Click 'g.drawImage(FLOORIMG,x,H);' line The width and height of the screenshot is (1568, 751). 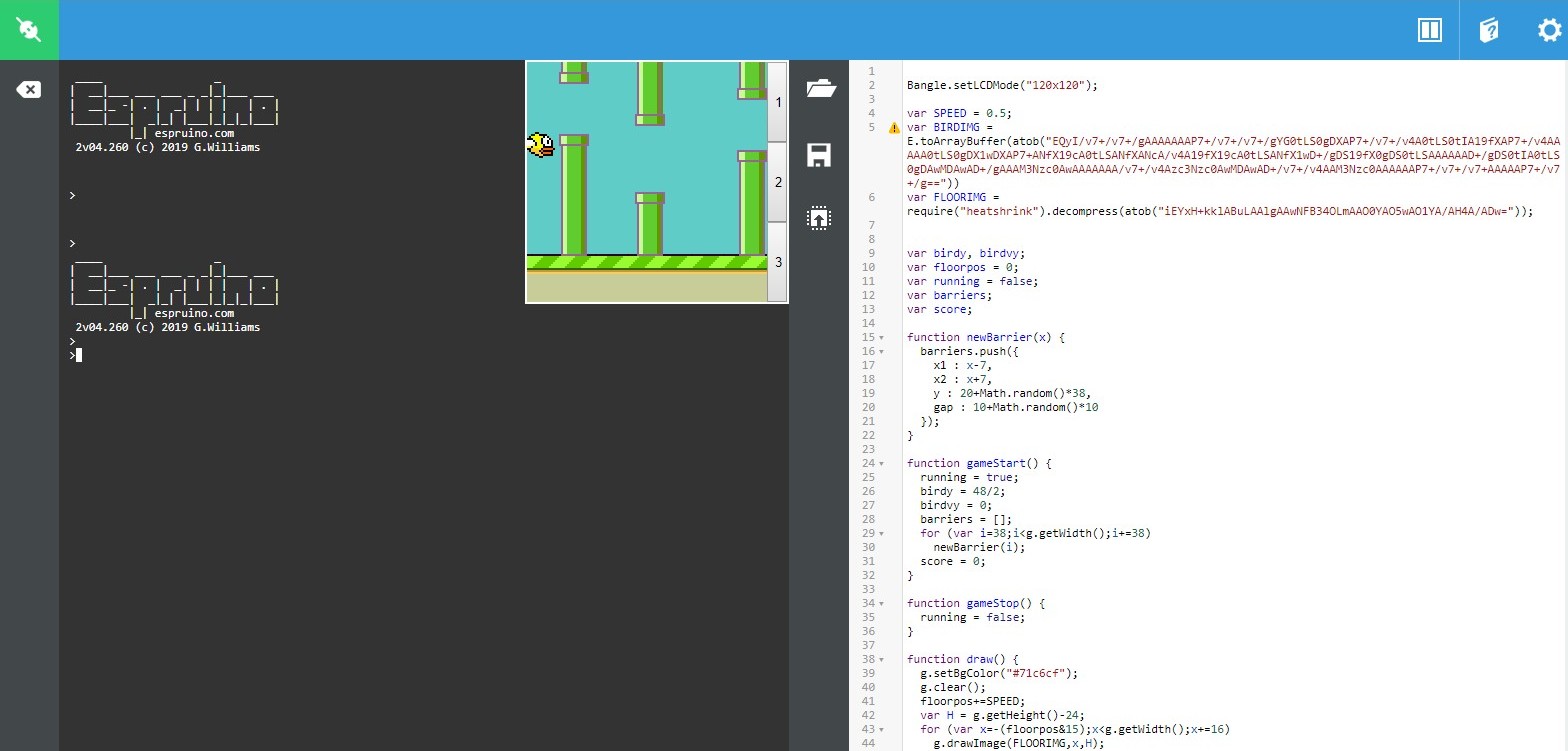click(1019, 743)
